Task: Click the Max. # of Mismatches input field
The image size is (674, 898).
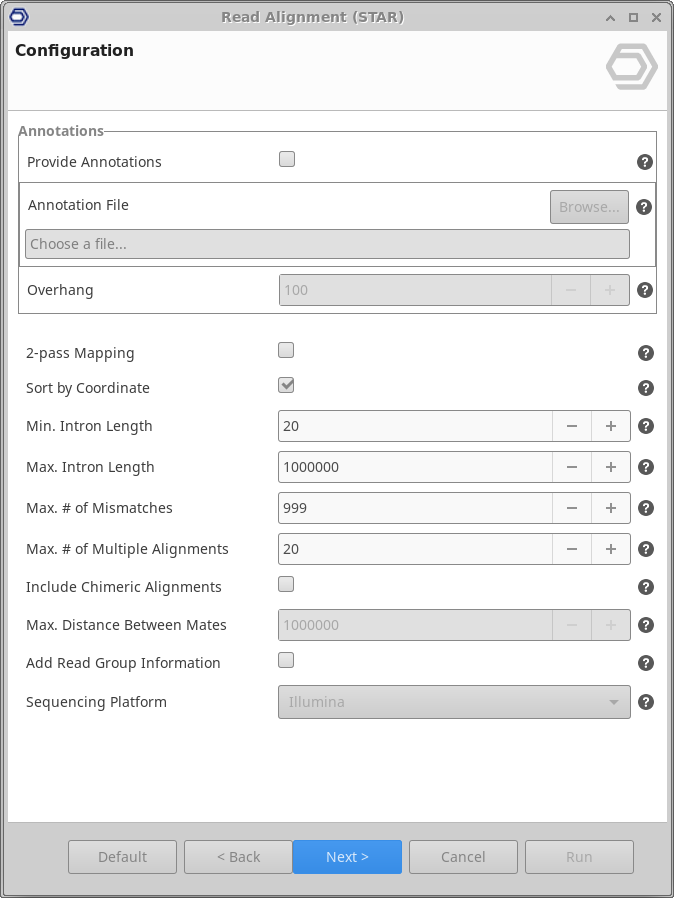Action: pyautogui.click(x=415, y=508)
